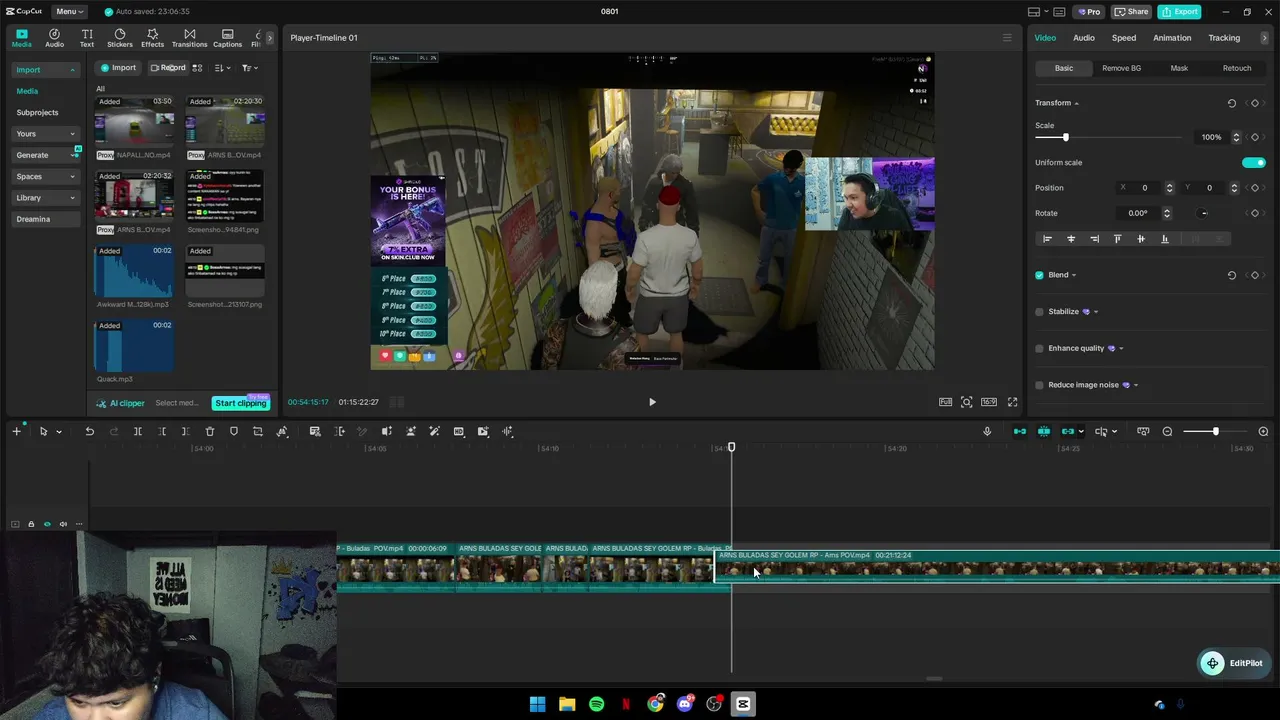Split the clip at the playhead
Screen dimensions: 1280x720
[138, 431]
